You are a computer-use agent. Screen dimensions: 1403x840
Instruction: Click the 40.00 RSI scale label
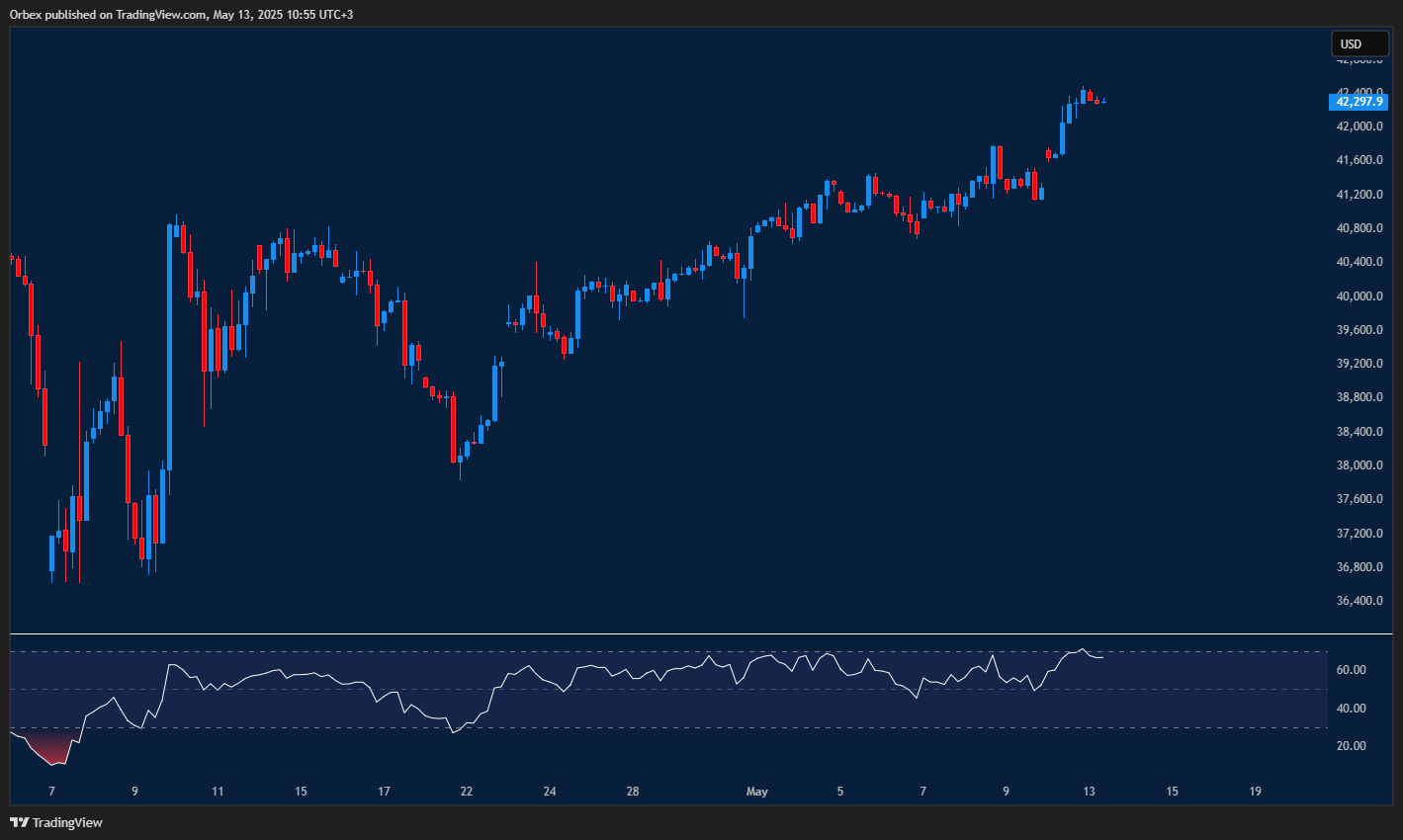coord(1351,709)
